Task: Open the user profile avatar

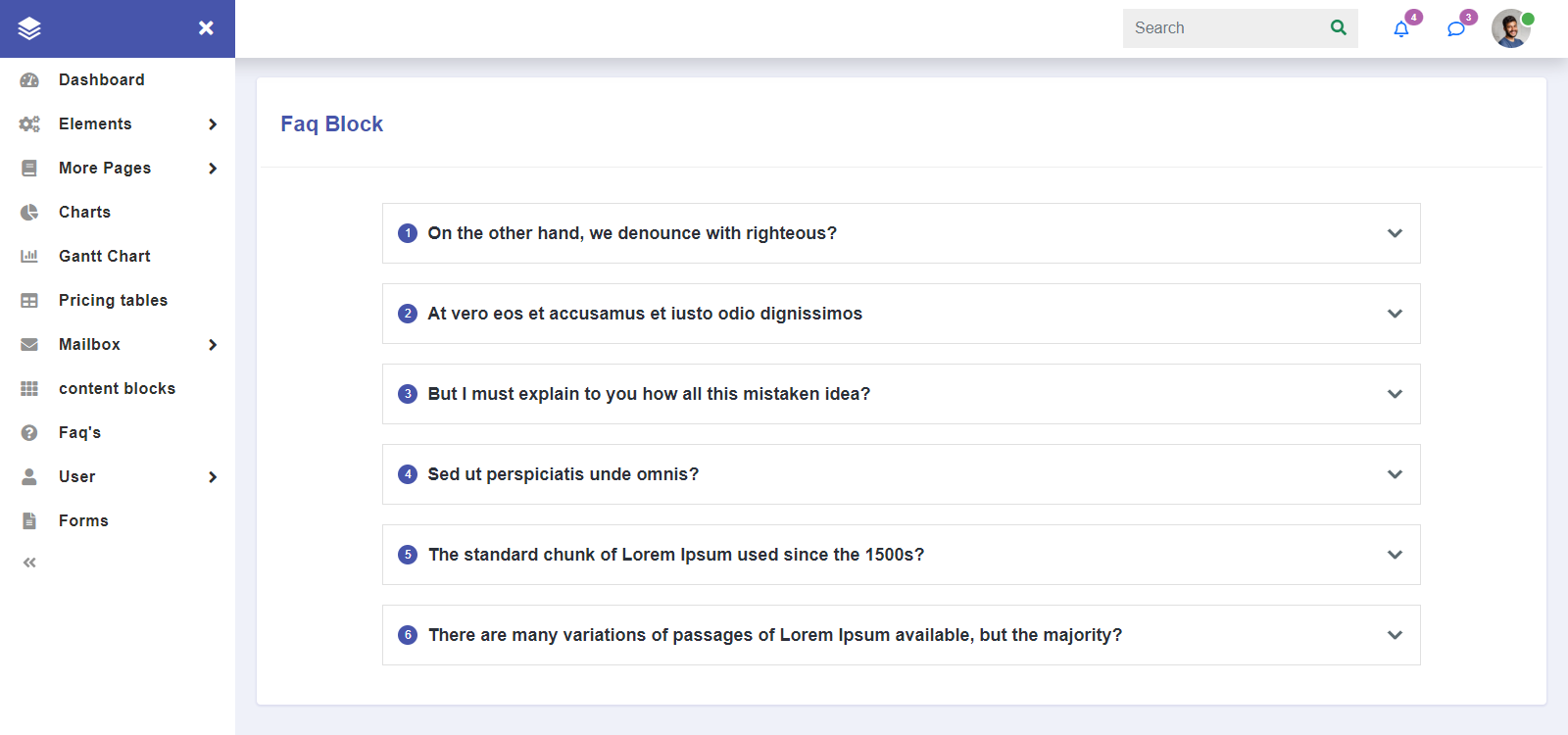Action: point(1510,29)
